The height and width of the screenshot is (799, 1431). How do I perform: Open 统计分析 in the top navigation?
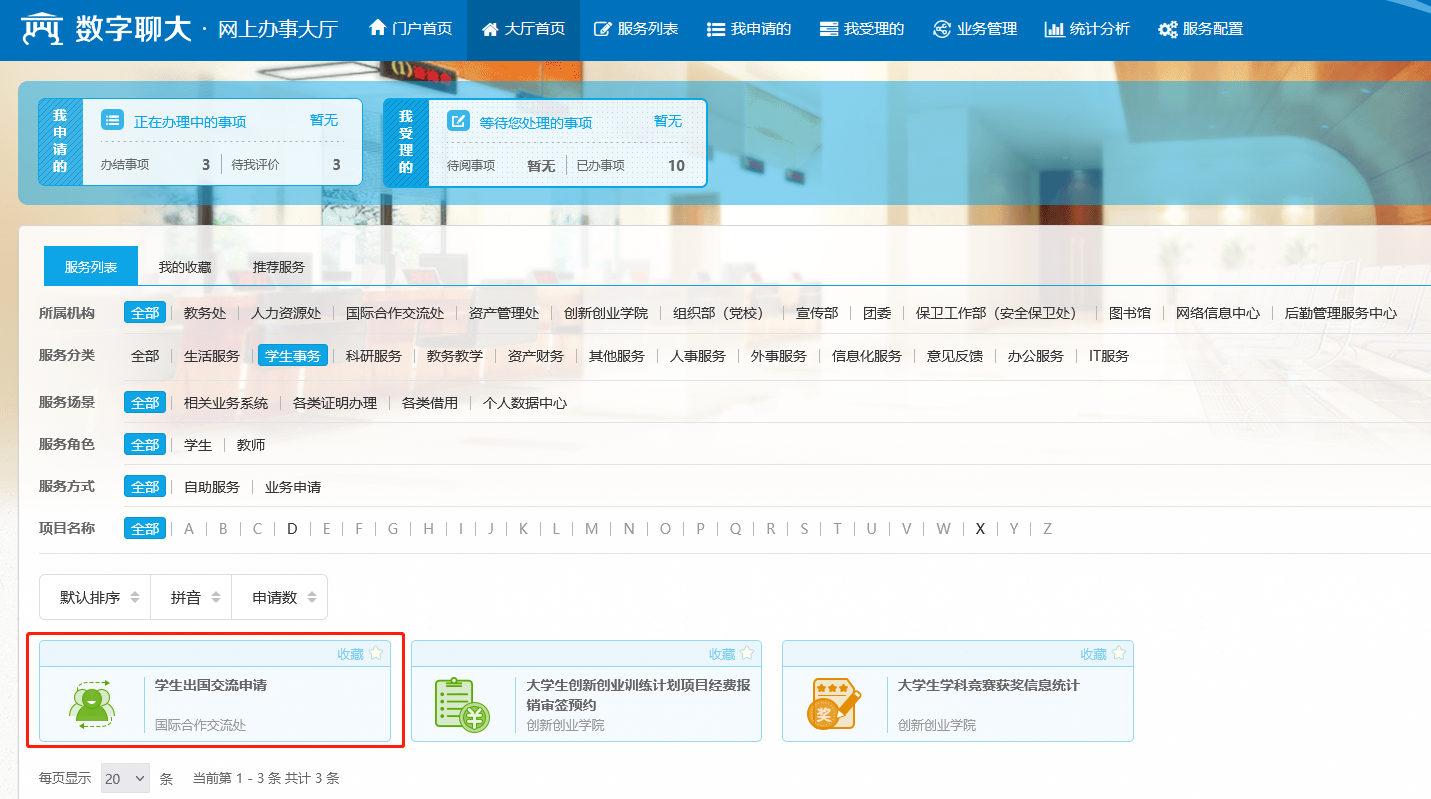[x=1087, y=29]
